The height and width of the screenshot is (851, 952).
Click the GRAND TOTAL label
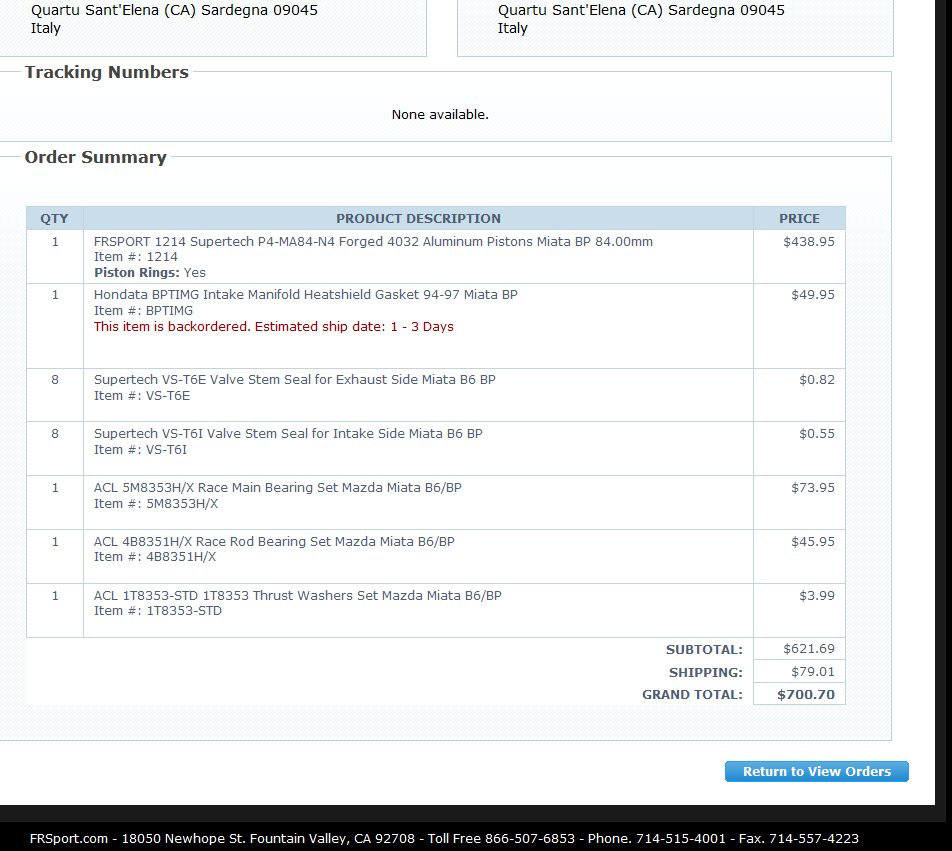[692, 694]
